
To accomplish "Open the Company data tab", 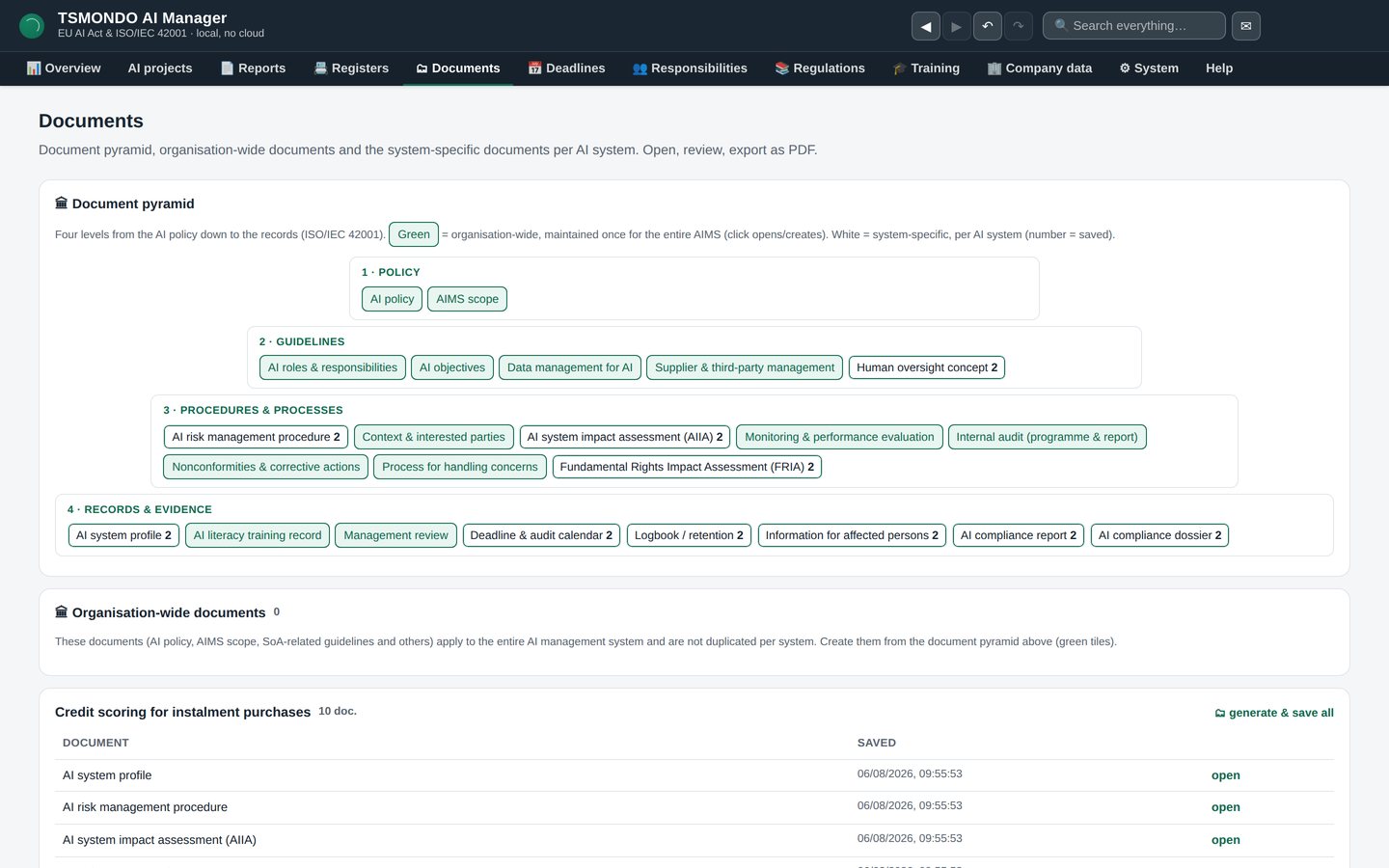I will 1040,68.
